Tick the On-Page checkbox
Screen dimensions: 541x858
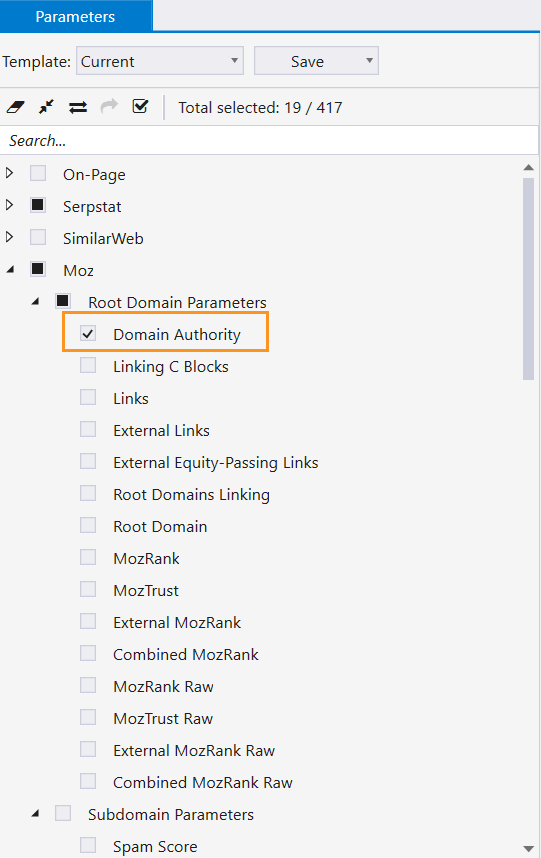click(38, 173)
